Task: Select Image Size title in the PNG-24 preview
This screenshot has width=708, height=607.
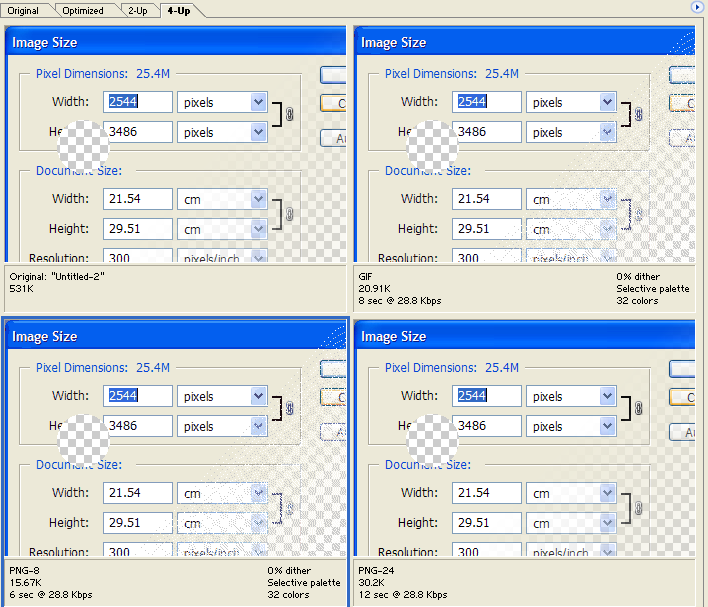Action: [x=393, y=336]
